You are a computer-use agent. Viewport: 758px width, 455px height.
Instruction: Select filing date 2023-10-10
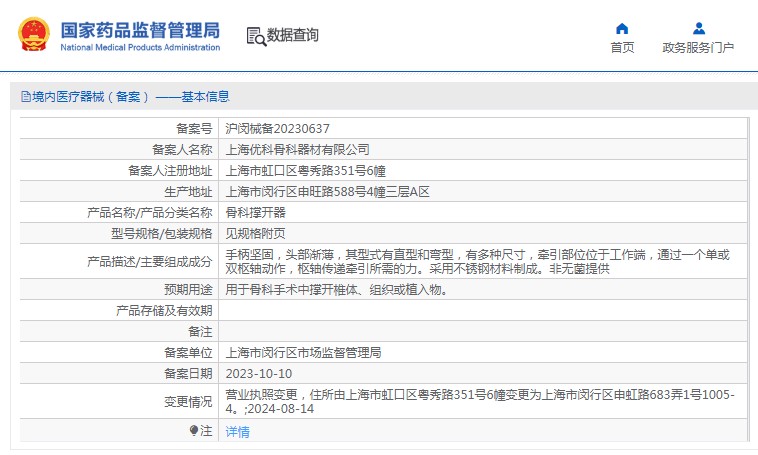pos(259,374)
